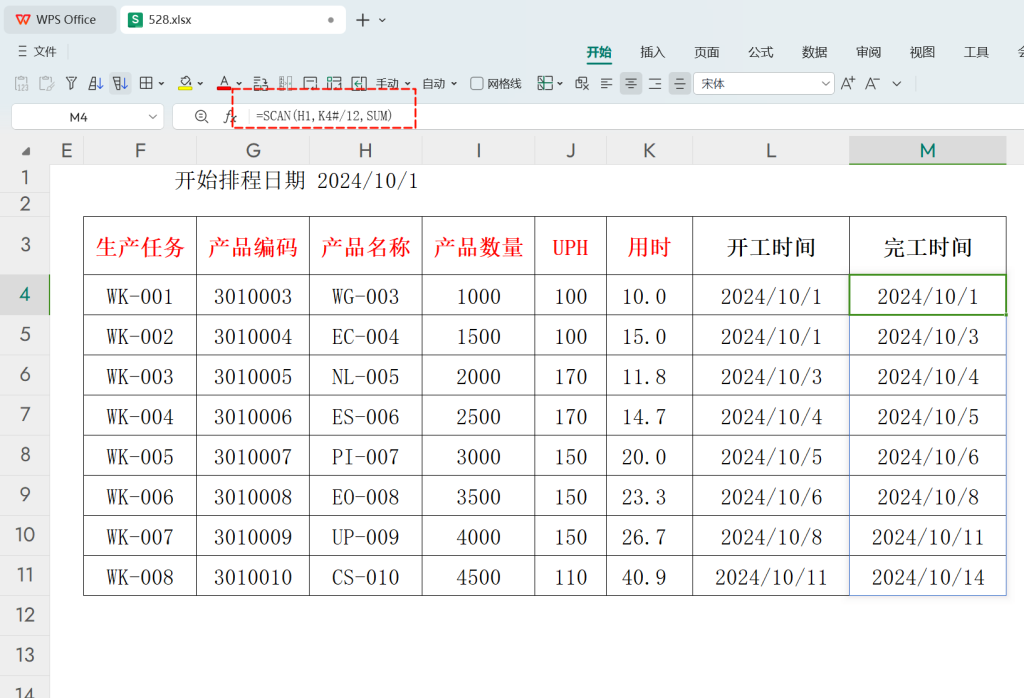Screen dimensions: 1024x698
Task: Click the center alignment icon
Action: (631, 84)
